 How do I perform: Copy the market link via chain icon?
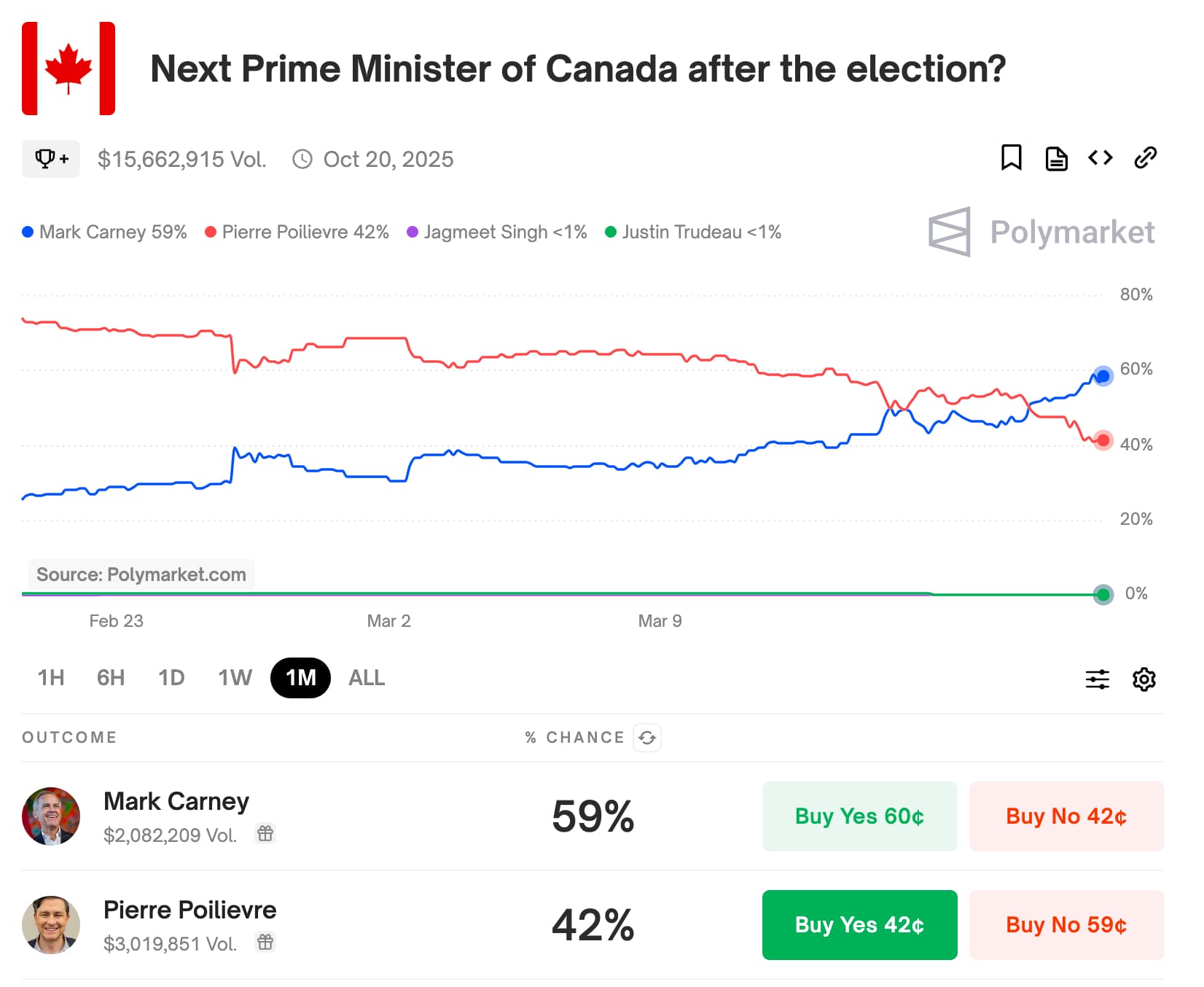1145,157
